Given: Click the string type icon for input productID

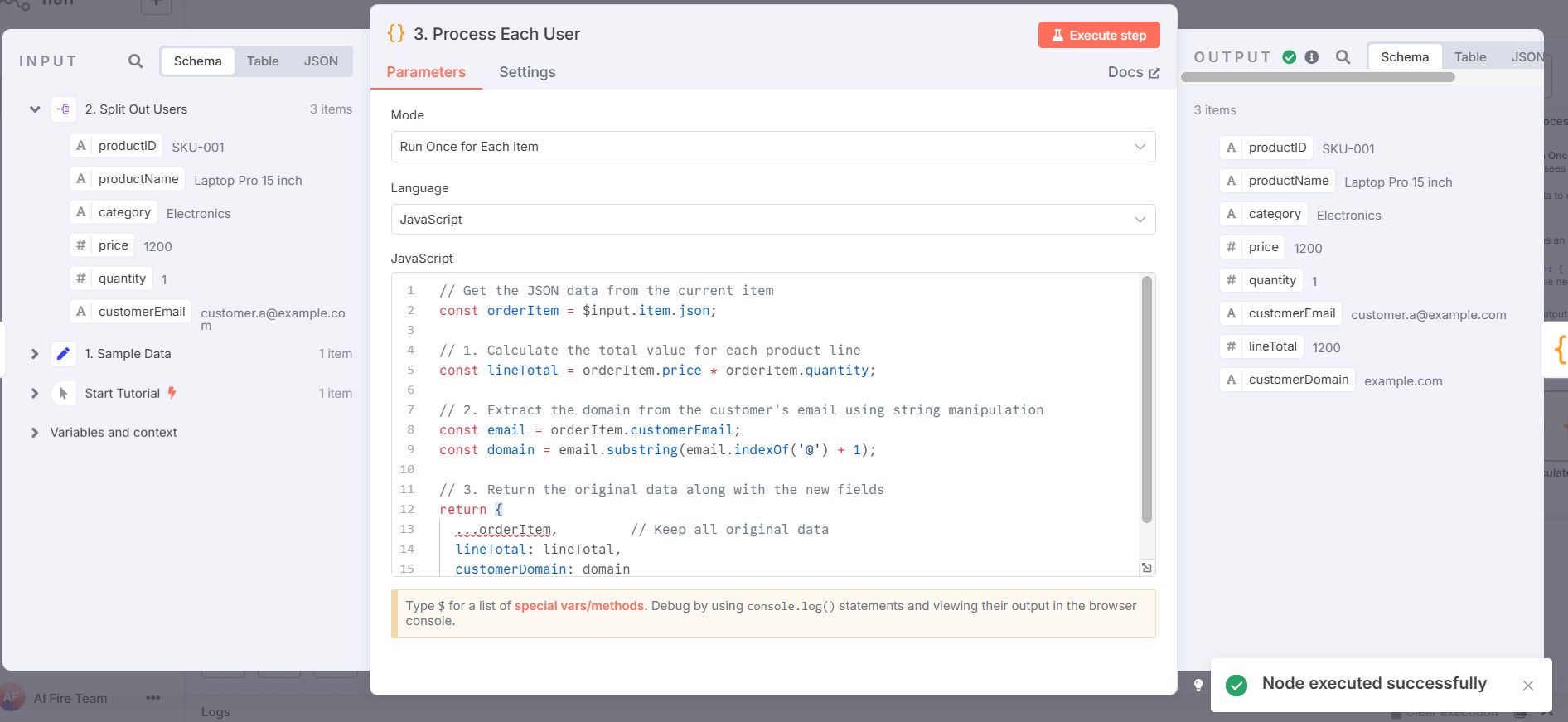Looking at the screenshot, I should (x=80, y=146).
